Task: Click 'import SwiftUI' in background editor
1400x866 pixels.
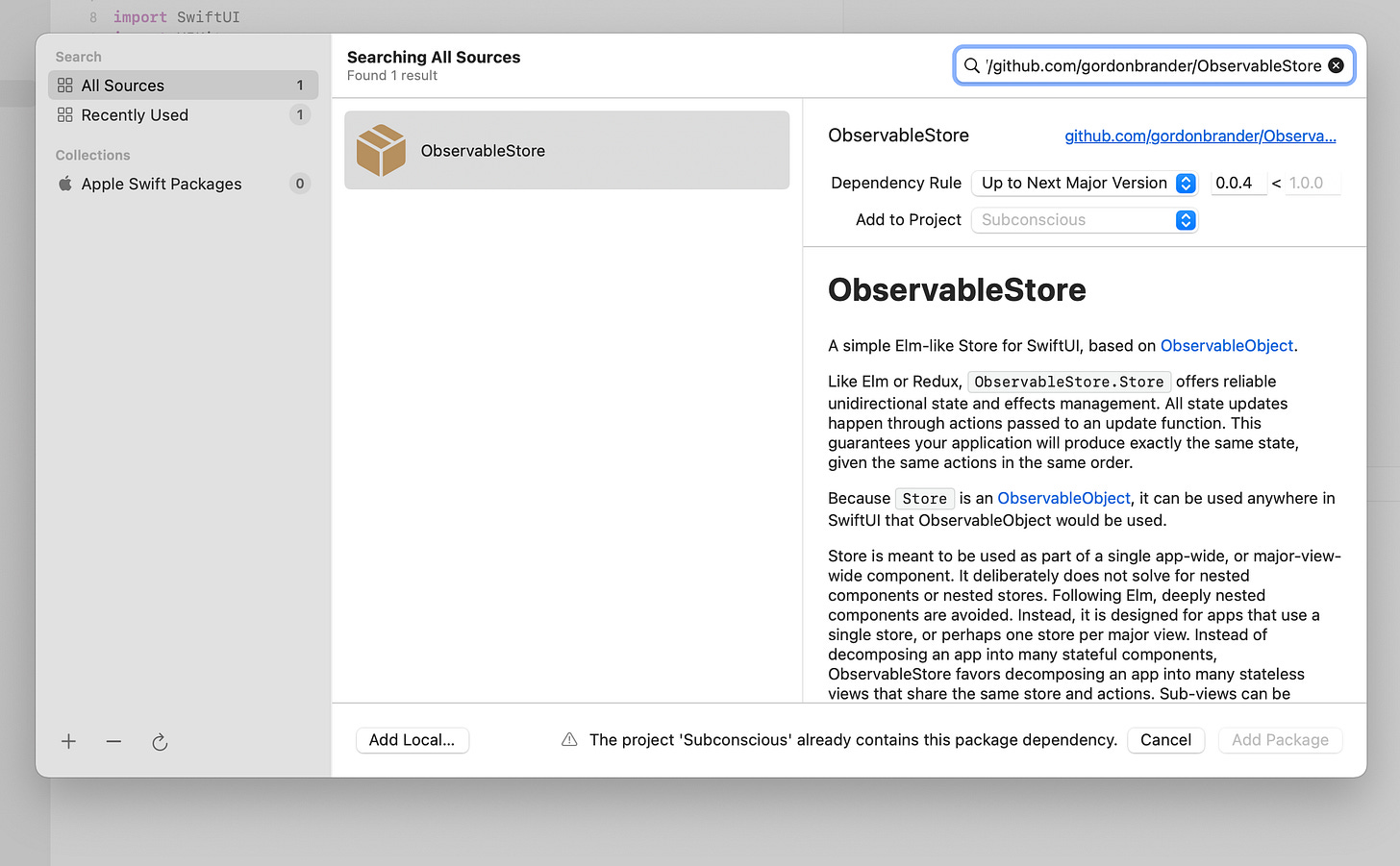Action: (177, 17)
